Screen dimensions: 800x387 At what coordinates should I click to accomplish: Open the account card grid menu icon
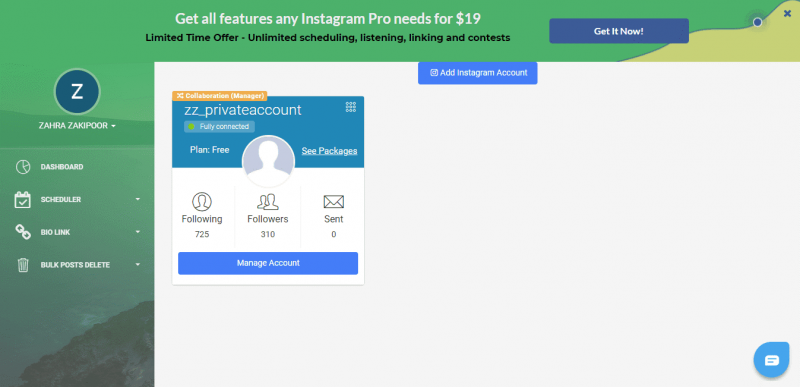click(x=351, y=107)
